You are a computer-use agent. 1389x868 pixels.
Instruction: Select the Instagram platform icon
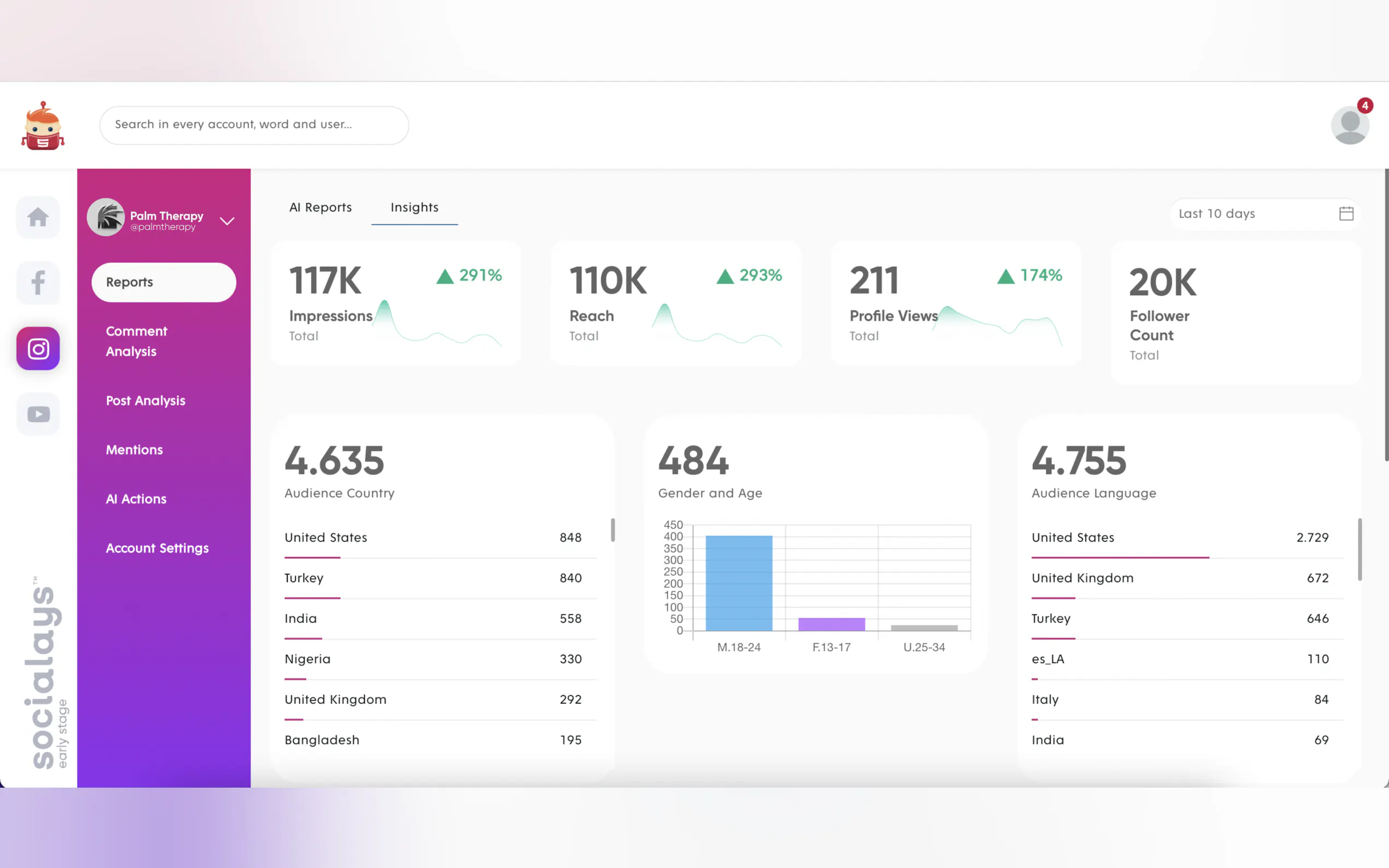pos(38,349)
